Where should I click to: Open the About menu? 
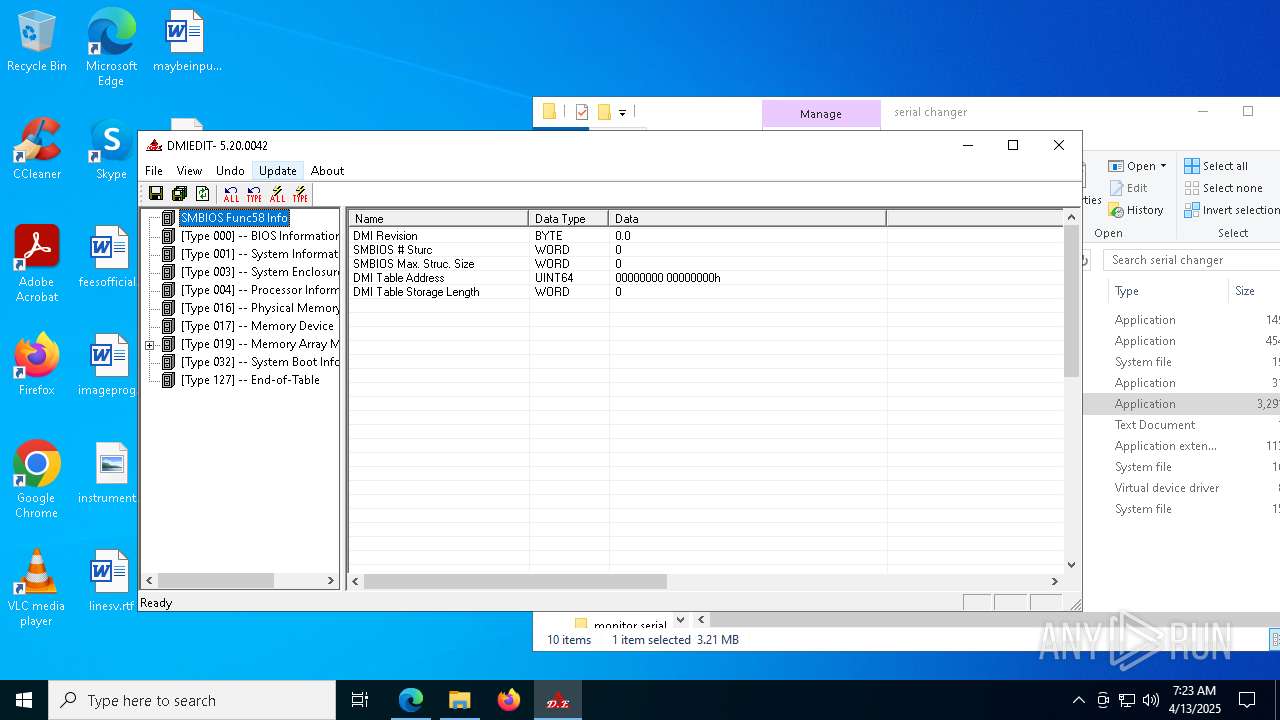[x=327, y=171]
